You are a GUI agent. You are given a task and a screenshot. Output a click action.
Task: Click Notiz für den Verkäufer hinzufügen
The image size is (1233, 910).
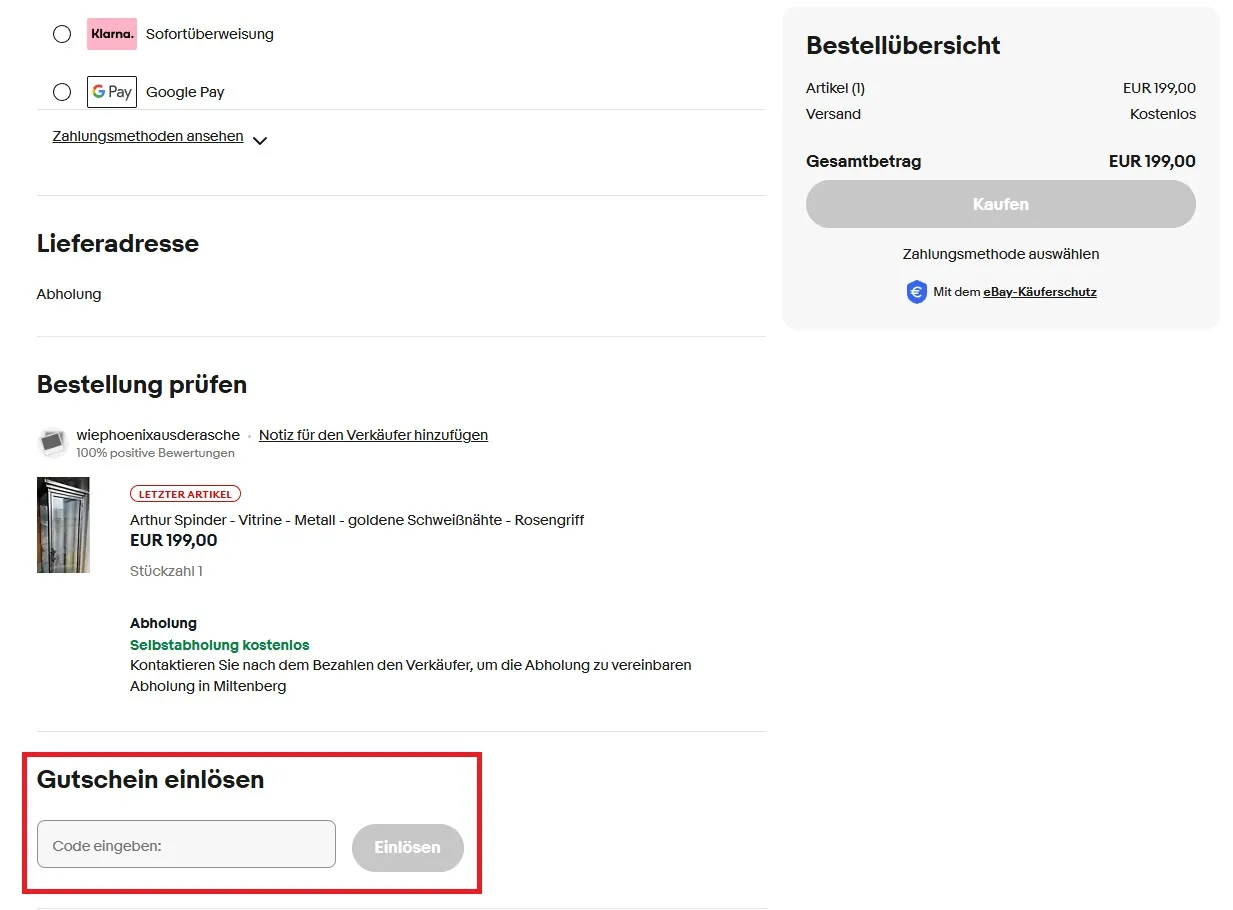click(373, 435)
